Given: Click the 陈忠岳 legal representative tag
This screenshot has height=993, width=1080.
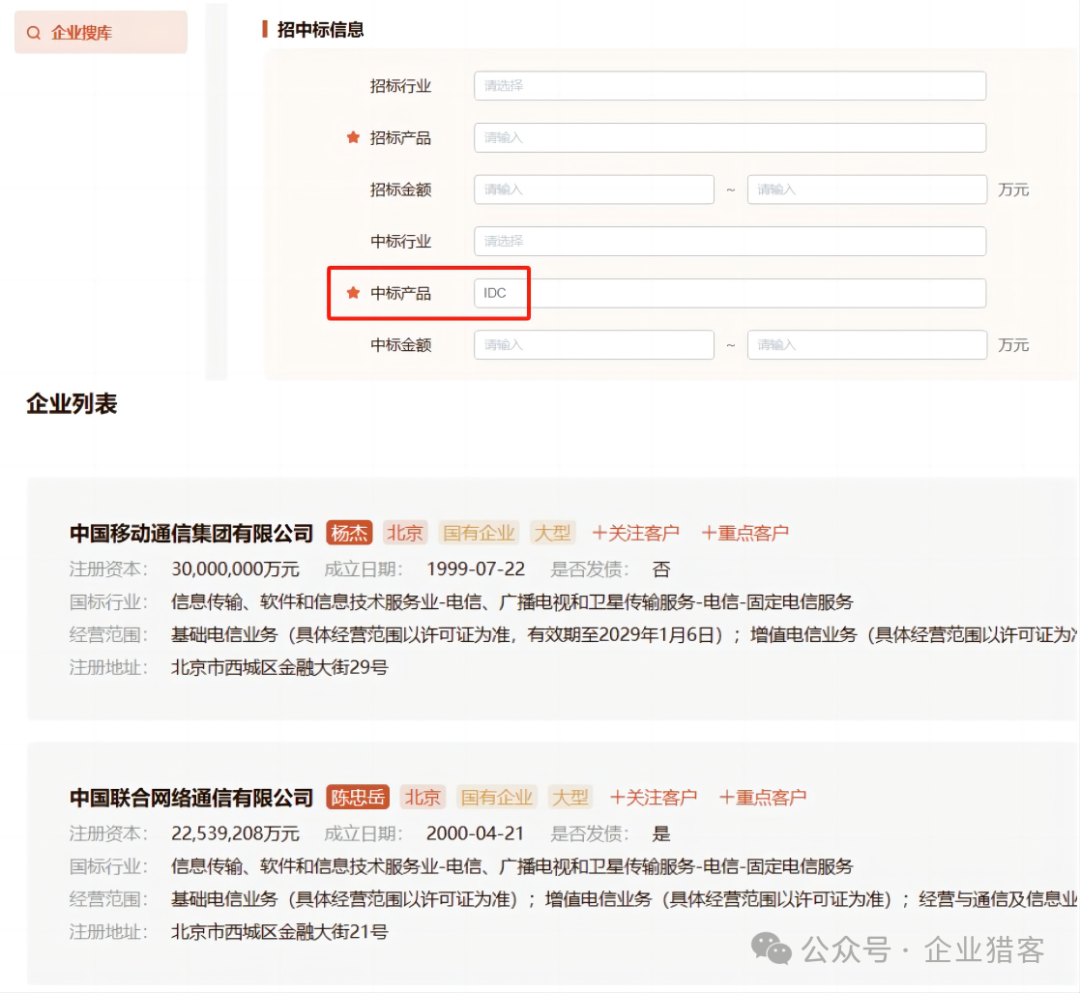Looking at the screenshot, I should point(357,797).
